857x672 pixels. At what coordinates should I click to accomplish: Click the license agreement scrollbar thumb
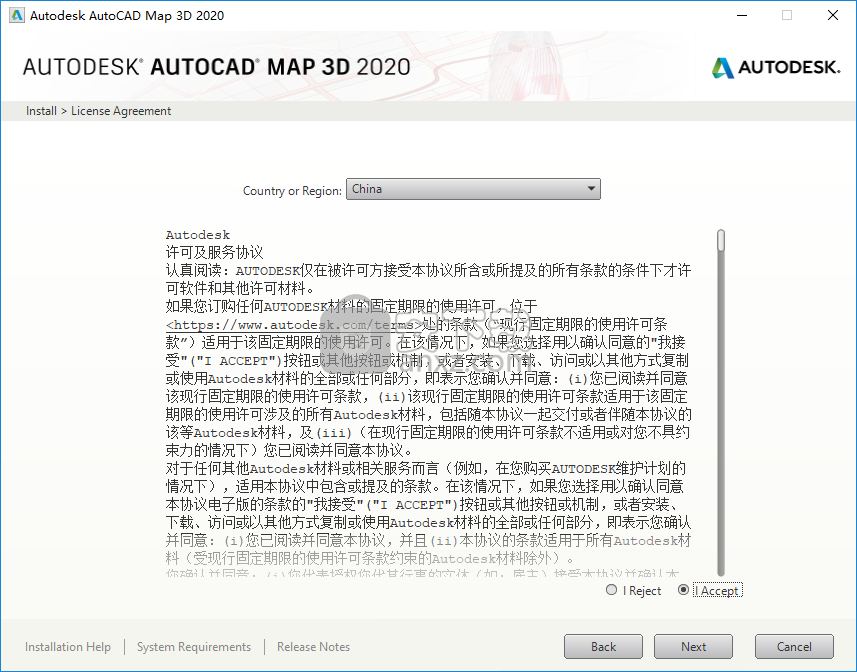(721, 241)
